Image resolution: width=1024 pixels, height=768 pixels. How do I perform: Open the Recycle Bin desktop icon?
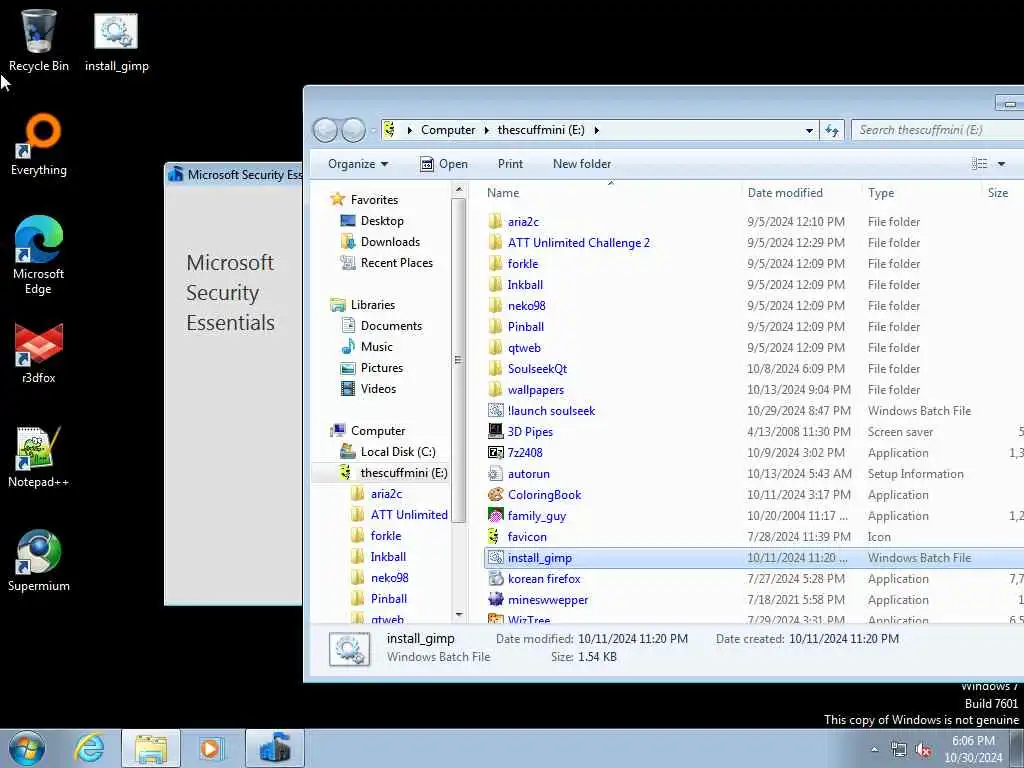tap(39, 40)
